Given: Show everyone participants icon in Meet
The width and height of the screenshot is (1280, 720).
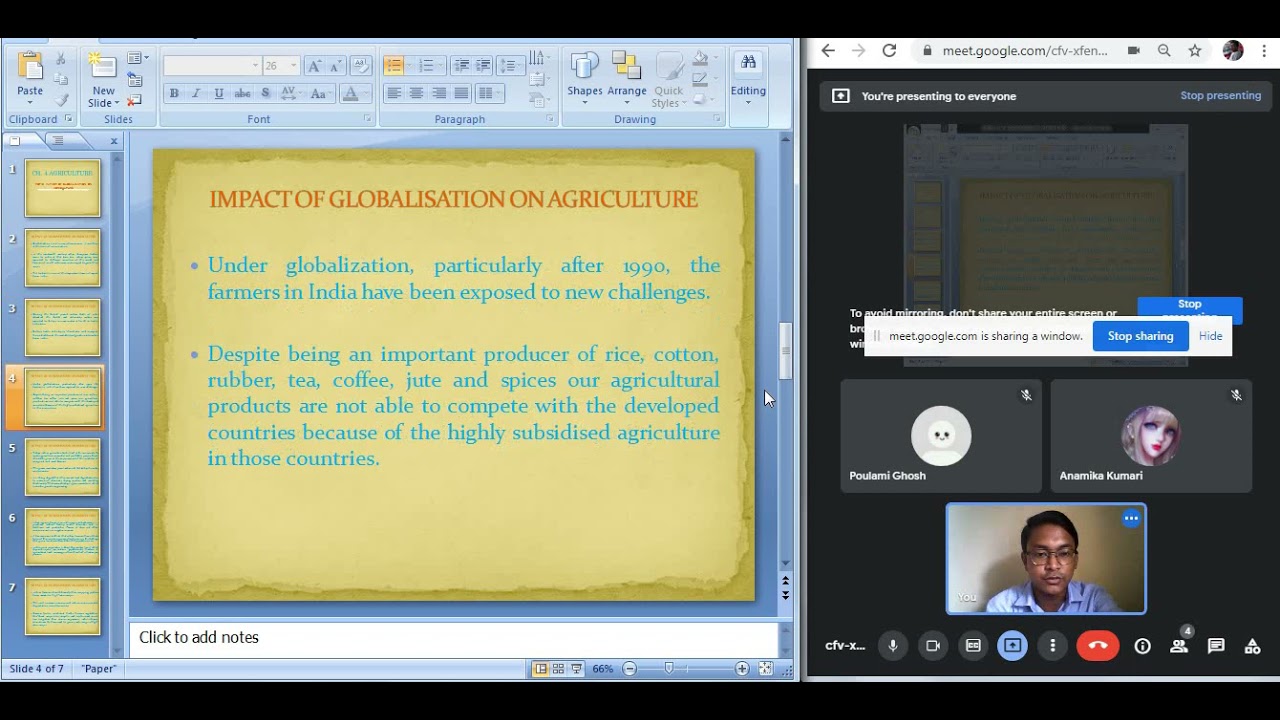Looking at the screenshot, I should click(1179, 646).
